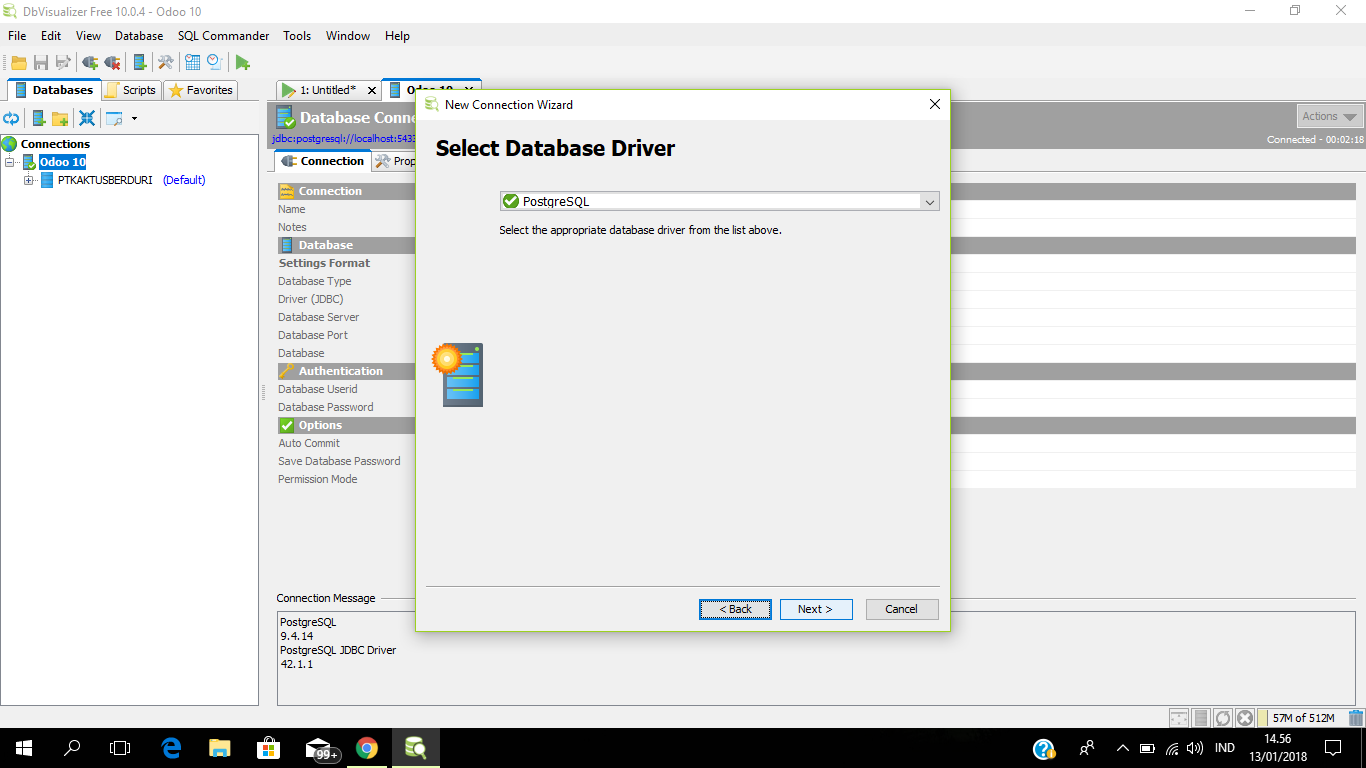Viewport: 1366px width, 768px height.
Task: Open Microsoft Edge from the taskbar
Action: tap(171, 748)
